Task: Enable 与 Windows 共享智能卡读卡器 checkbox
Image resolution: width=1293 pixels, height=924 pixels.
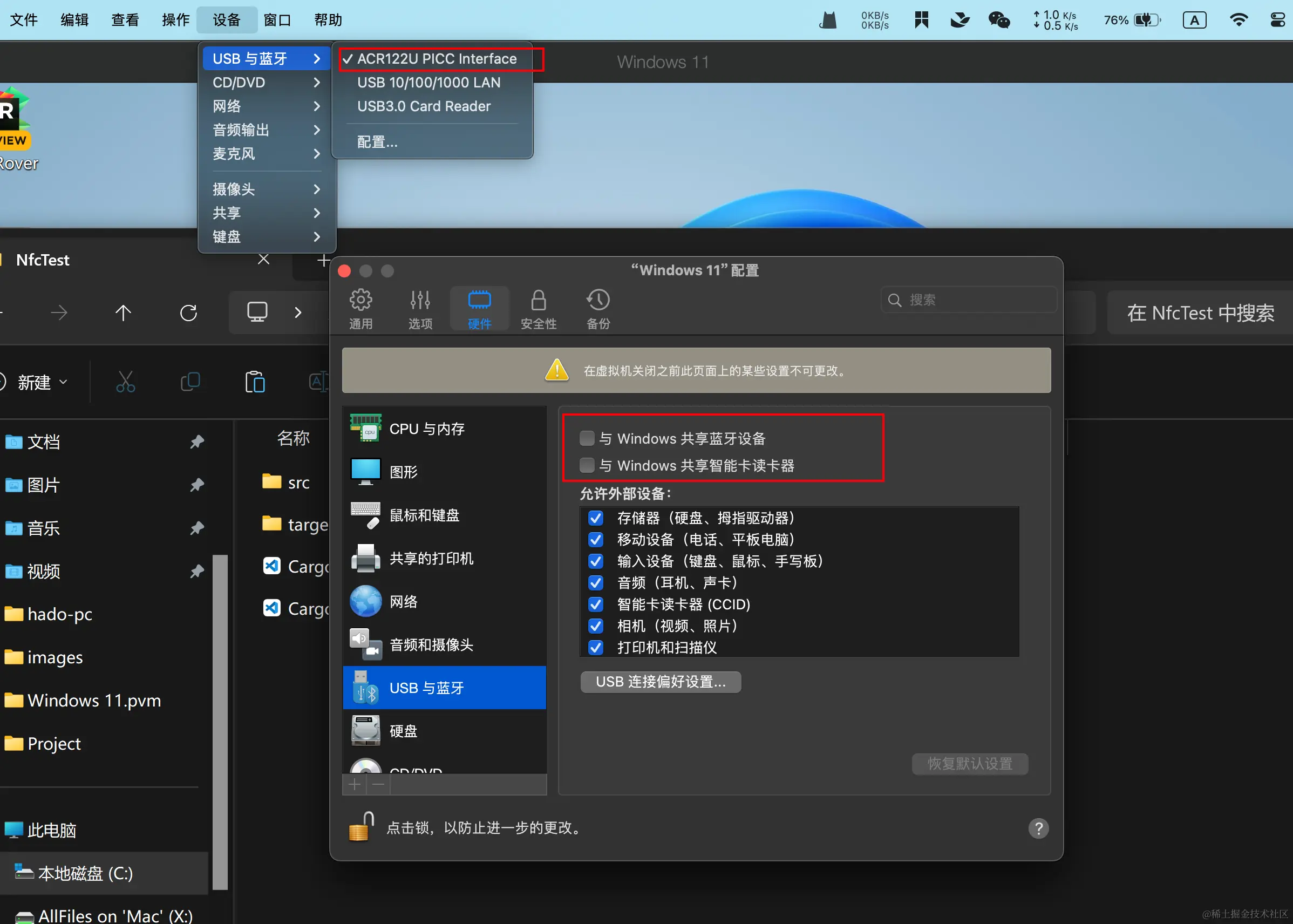Action: 587,465
